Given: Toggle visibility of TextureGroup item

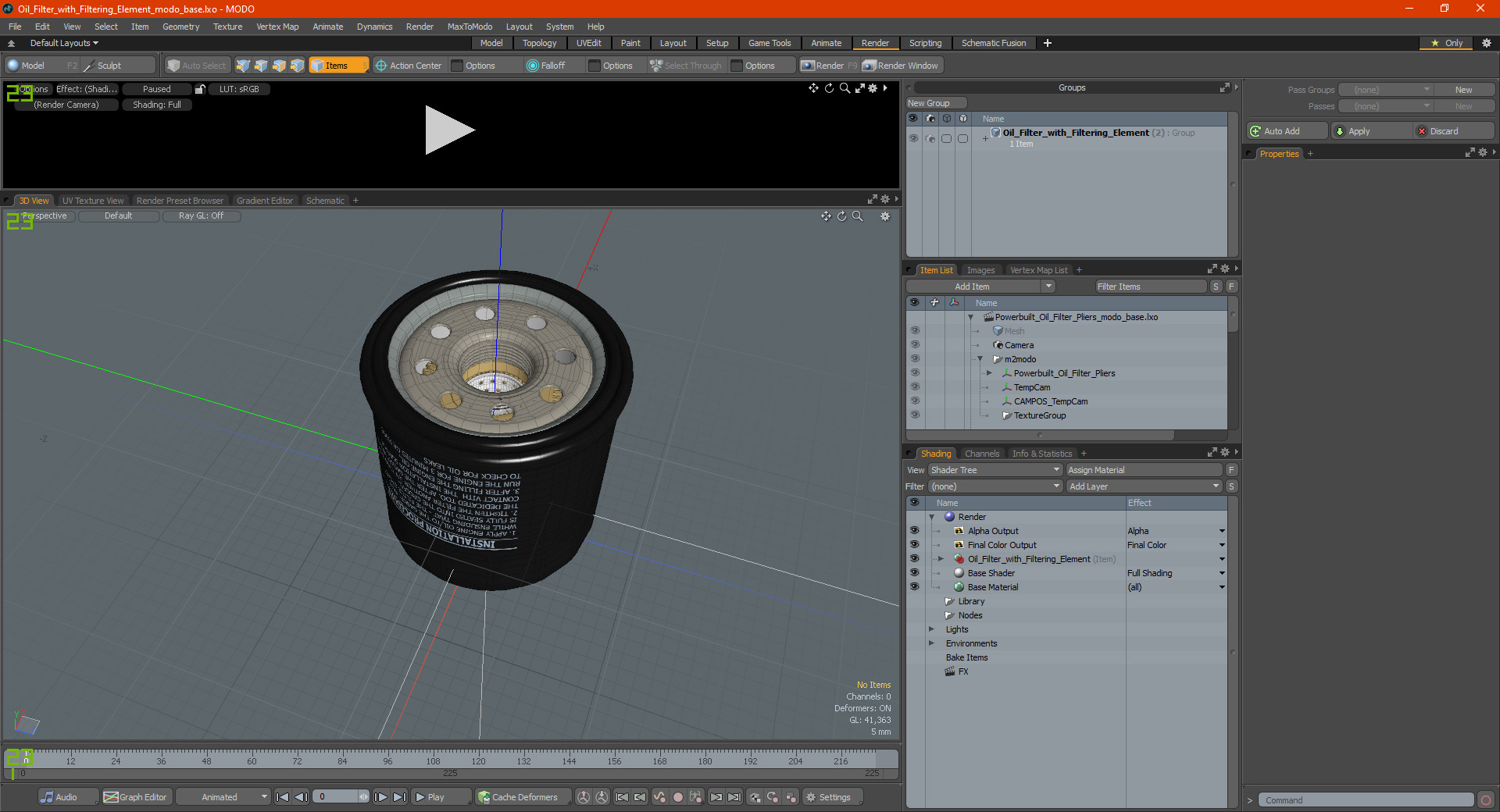Looking at the screenshot, I should coord(915,415).
